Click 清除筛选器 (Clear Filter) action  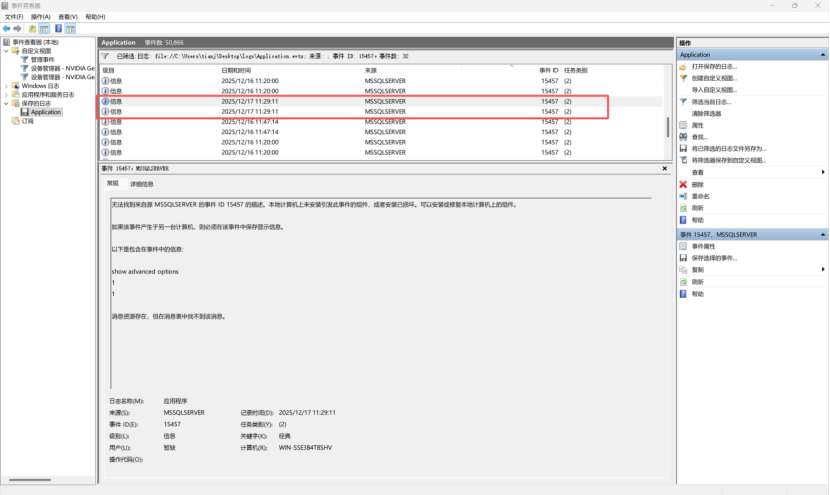706,113
